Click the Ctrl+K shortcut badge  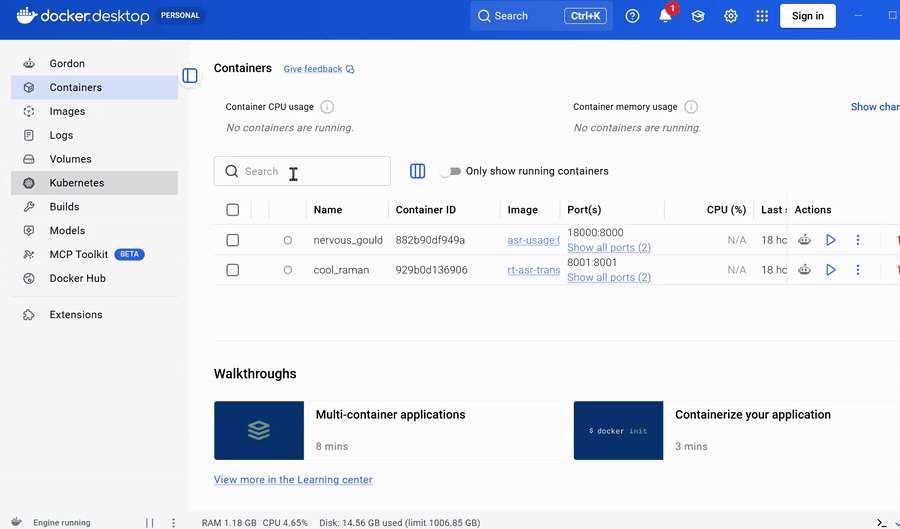585,16
